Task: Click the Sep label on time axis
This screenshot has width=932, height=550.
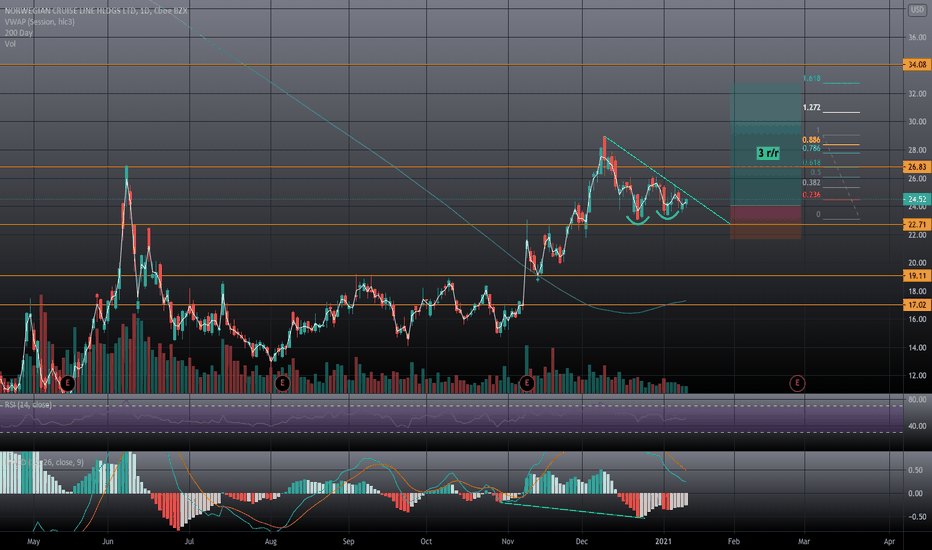Action: (x=348, y=542)
